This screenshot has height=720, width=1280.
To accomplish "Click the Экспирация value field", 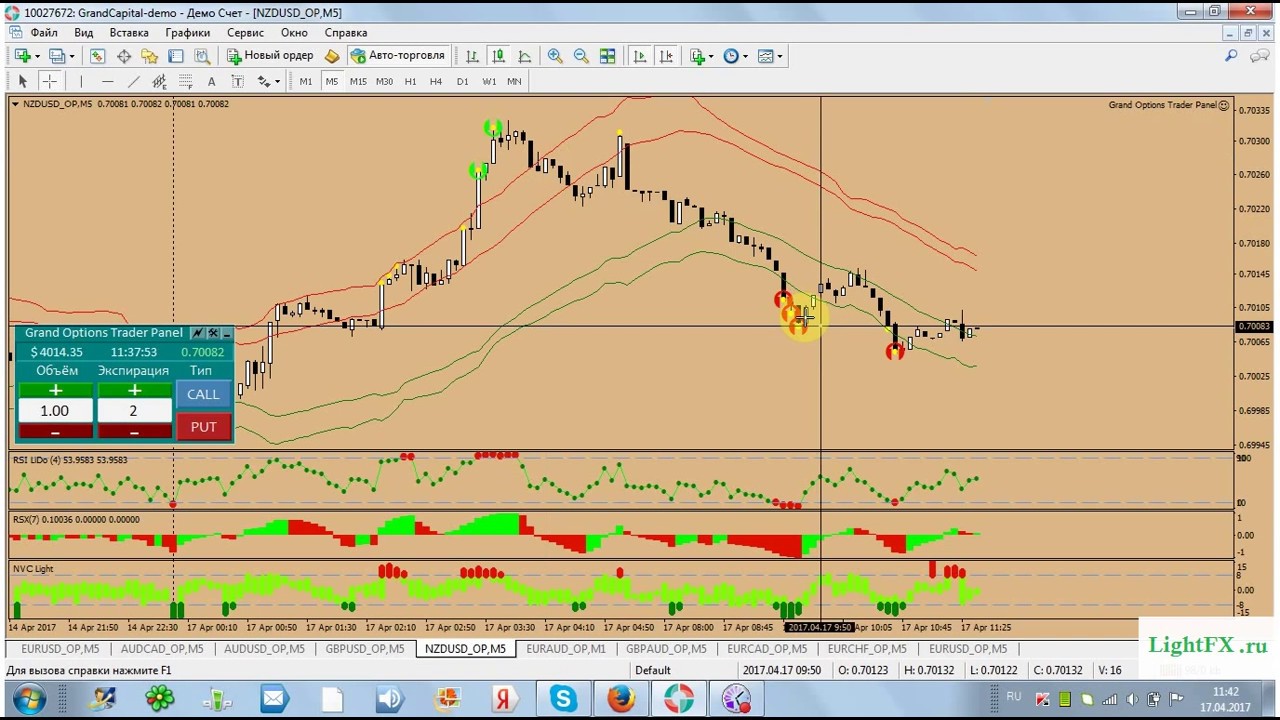I will pos(134,411).
